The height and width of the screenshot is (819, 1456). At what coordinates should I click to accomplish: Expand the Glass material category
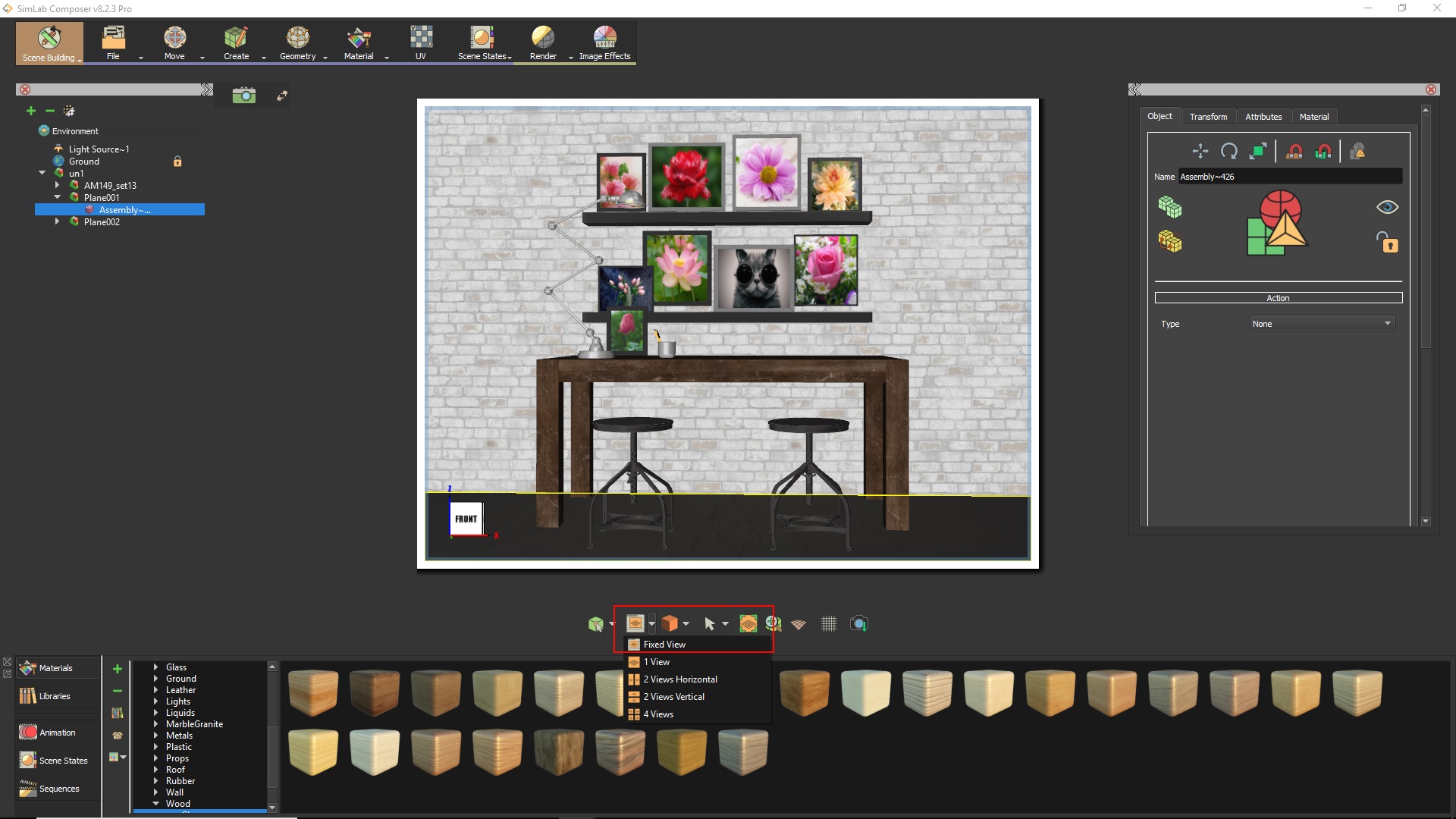click(x=155, y=667)
